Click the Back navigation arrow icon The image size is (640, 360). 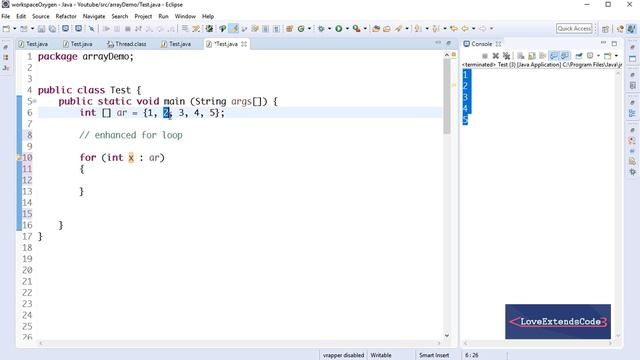click(465, 29)
